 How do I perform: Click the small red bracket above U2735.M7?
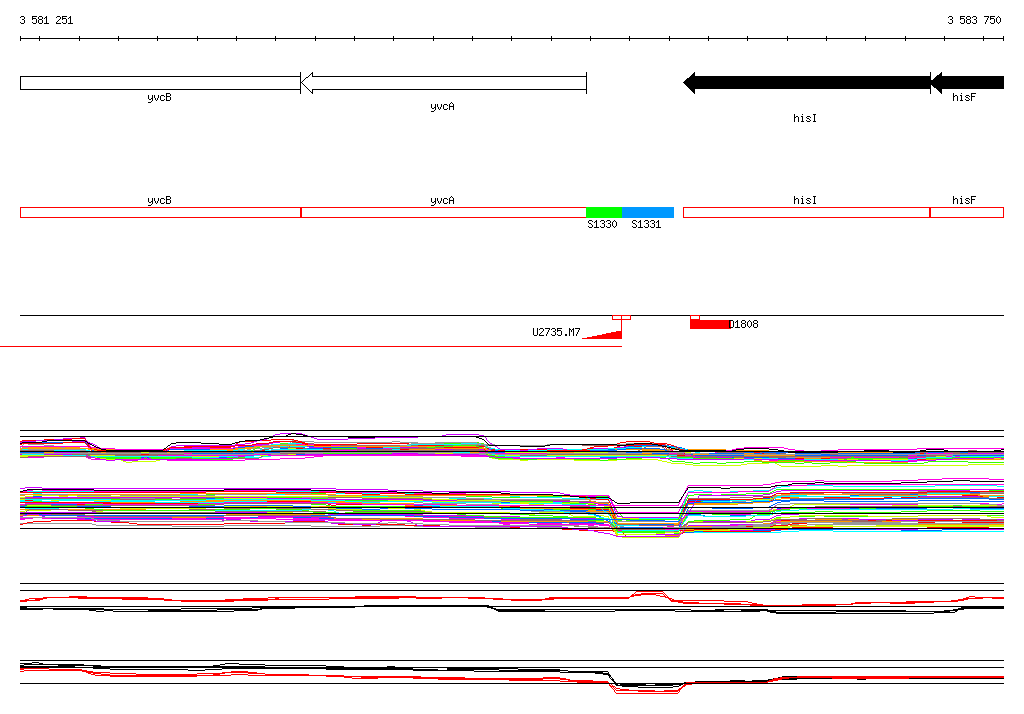click(x=621, y=317)
